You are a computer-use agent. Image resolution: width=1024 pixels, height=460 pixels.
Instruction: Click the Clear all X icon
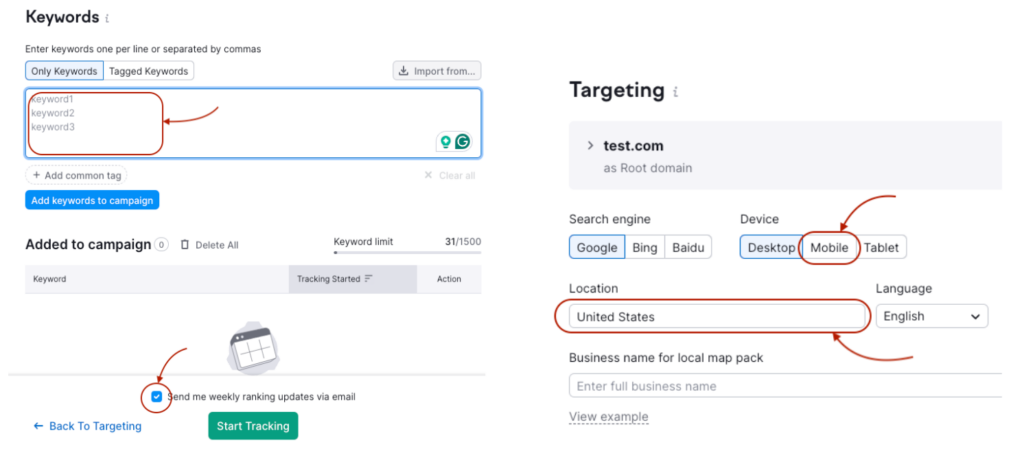tap(429, 176)
